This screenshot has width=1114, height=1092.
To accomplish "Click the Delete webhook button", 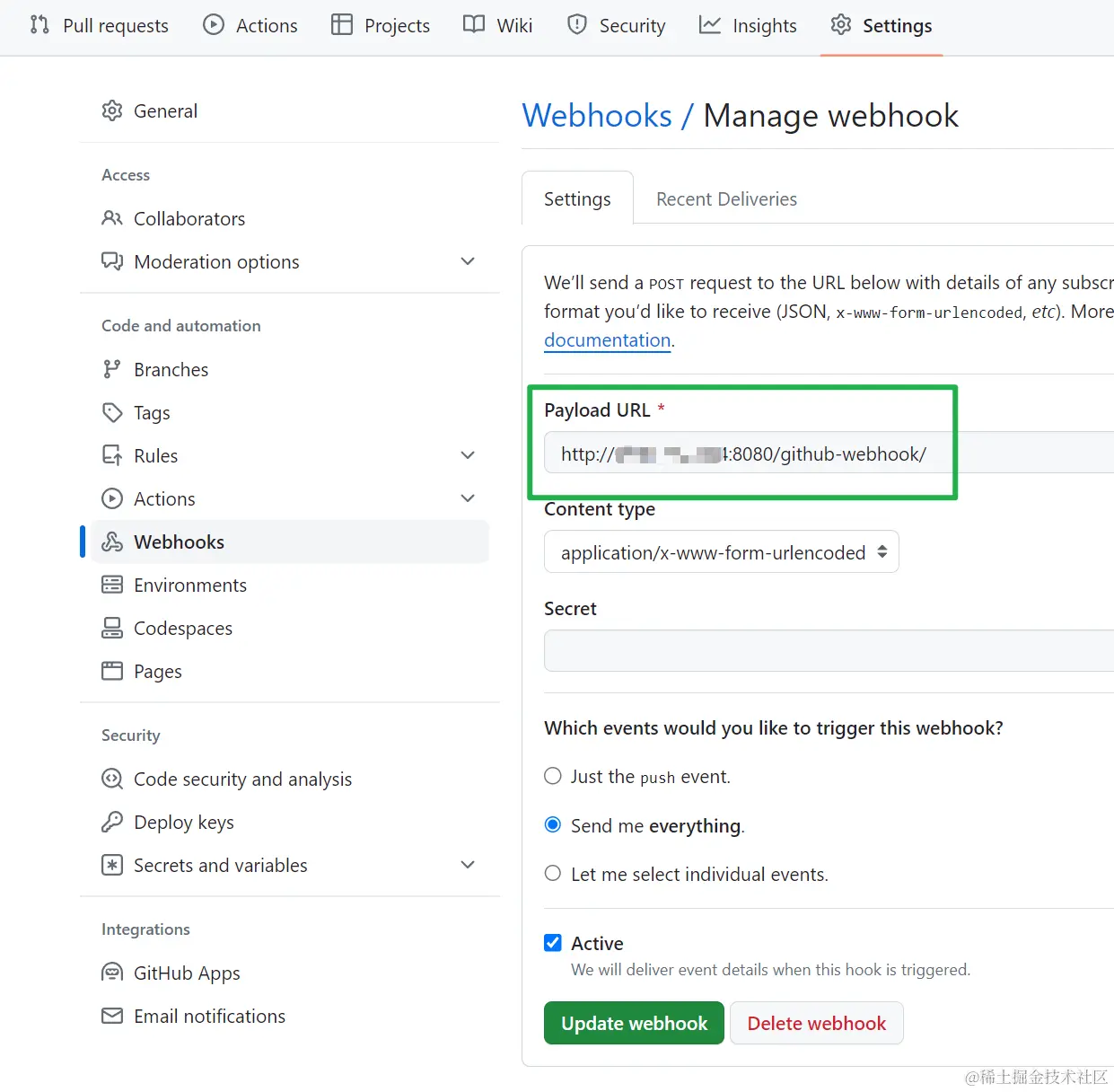I will click(x=817, y=1023).
